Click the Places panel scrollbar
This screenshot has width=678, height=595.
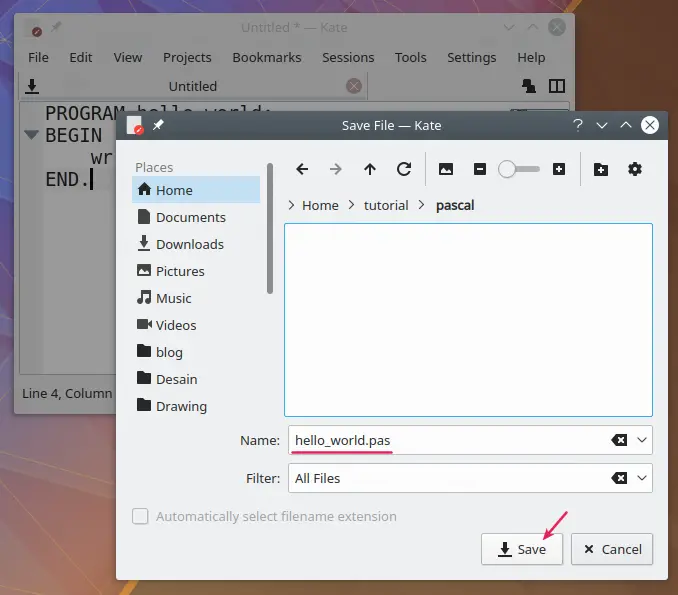coord(270,228)
